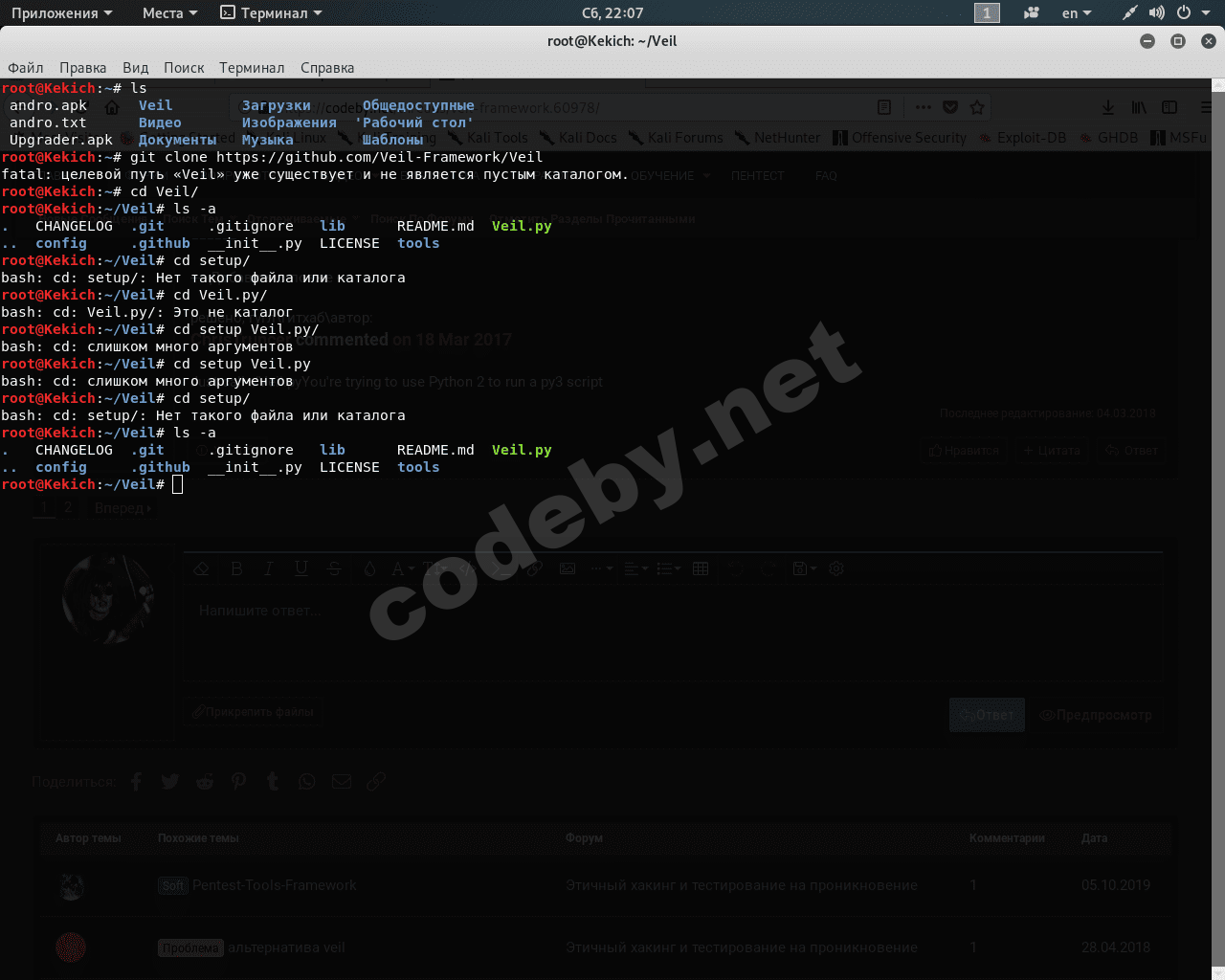The image size is (1225, 980).
Task: Open the volume speaker icon
Action: 1157,12
